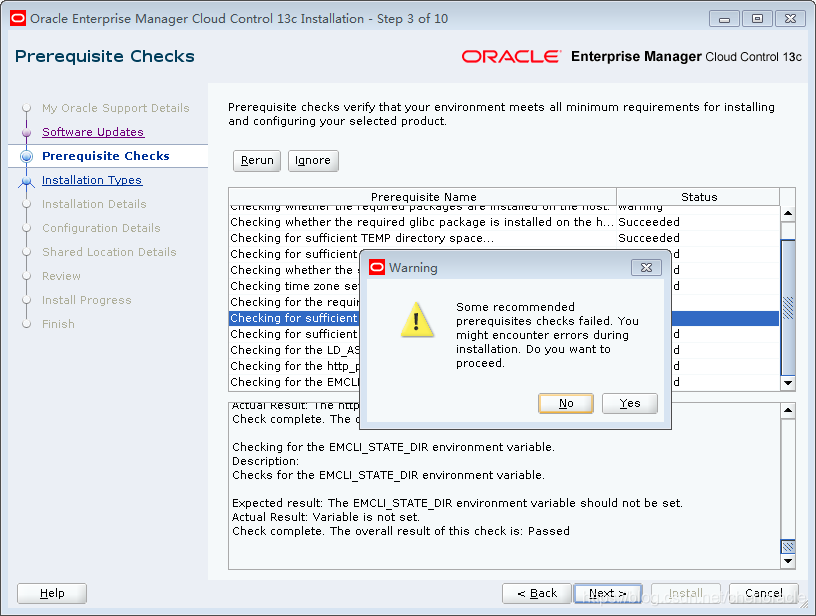Select the TEMP directory space check row

click(x=504, y=238)
